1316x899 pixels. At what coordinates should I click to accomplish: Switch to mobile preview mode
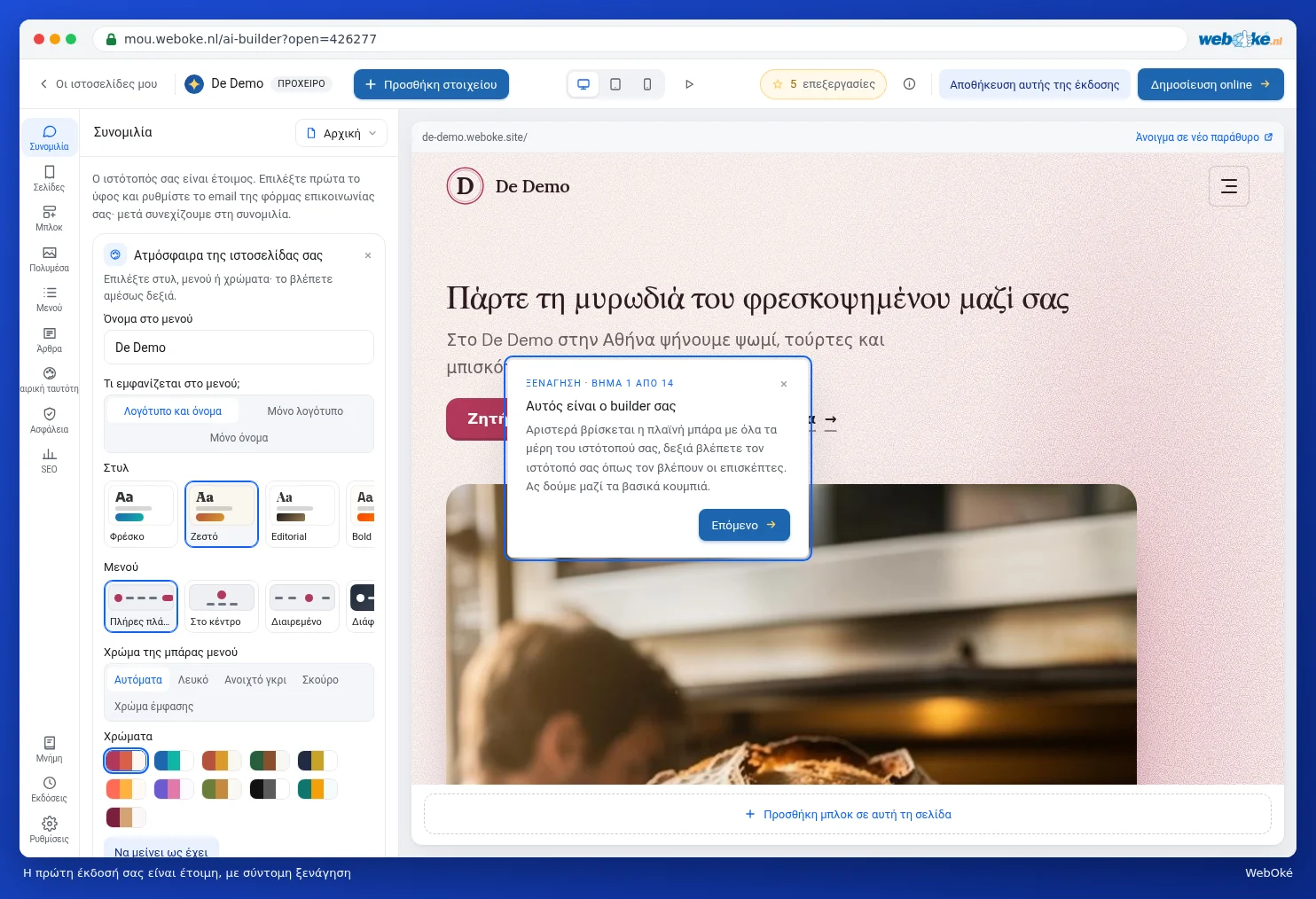click(647, 84)
